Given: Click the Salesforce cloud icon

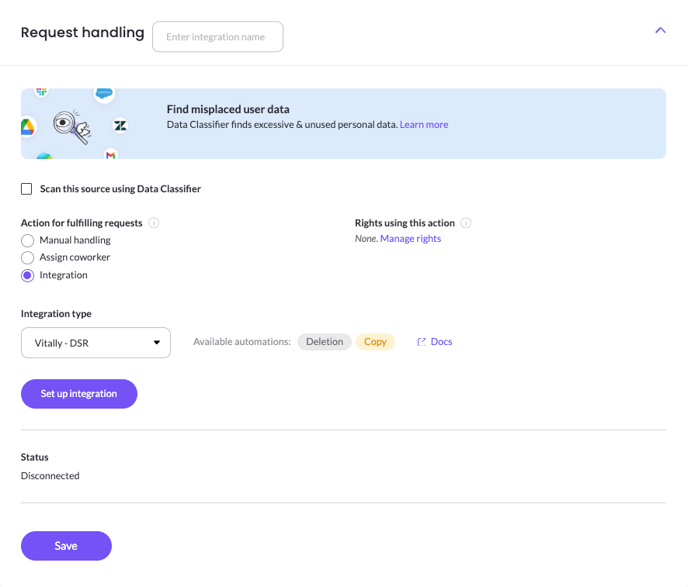Looking at the screenshot, I should [x=104, y=93].
